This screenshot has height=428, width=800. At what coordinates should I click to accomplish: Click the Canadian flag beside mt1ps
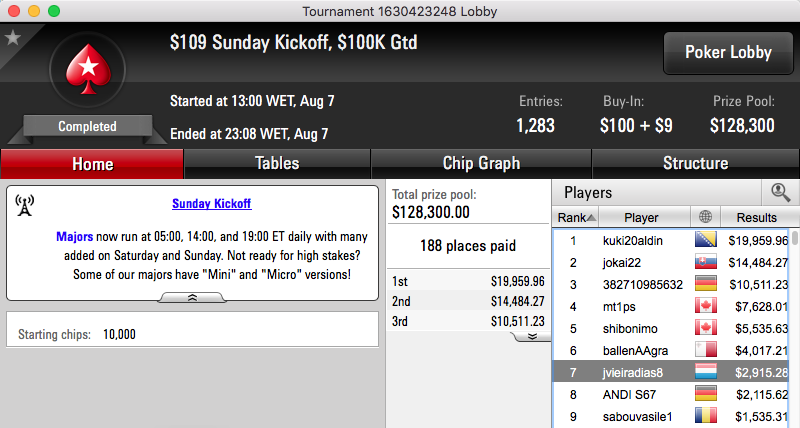(x=706, y=306)
